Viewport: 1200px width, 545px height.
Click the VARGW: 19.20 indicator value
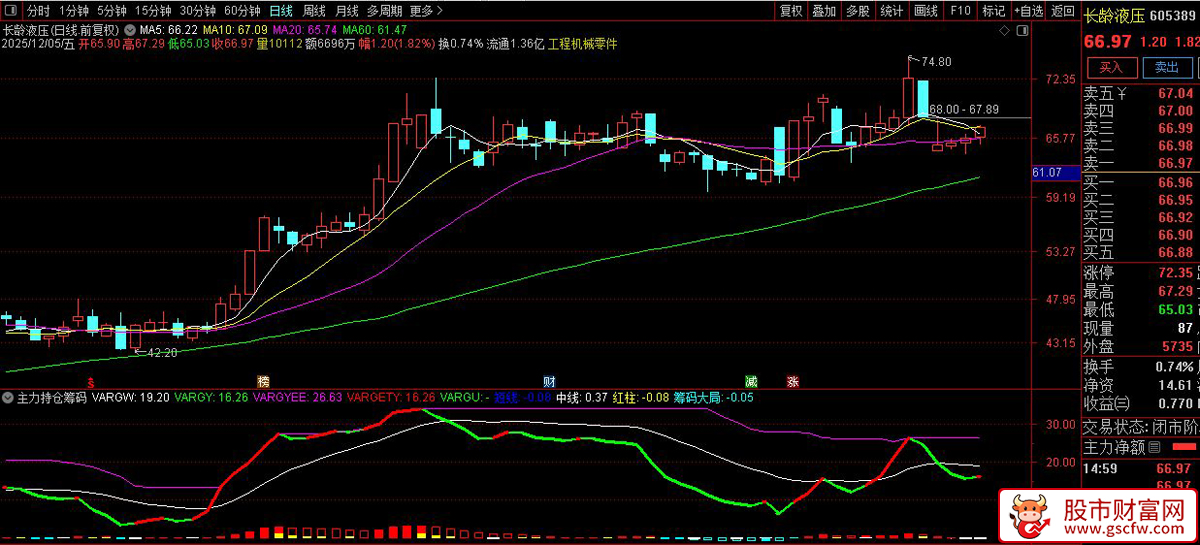pos(131,397)
